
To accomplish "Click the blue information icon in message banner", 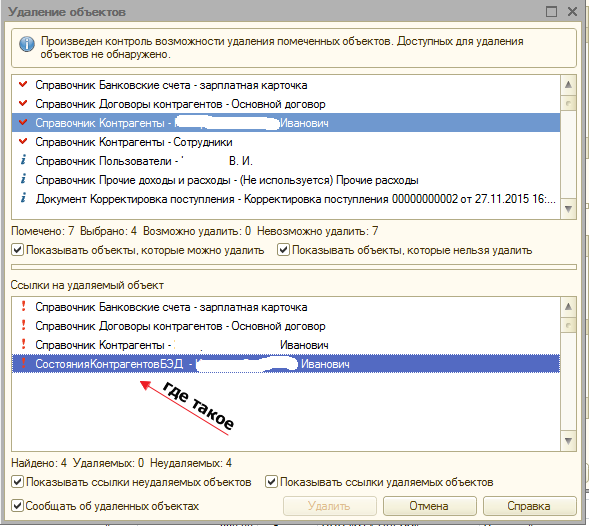I will [27, 44].
